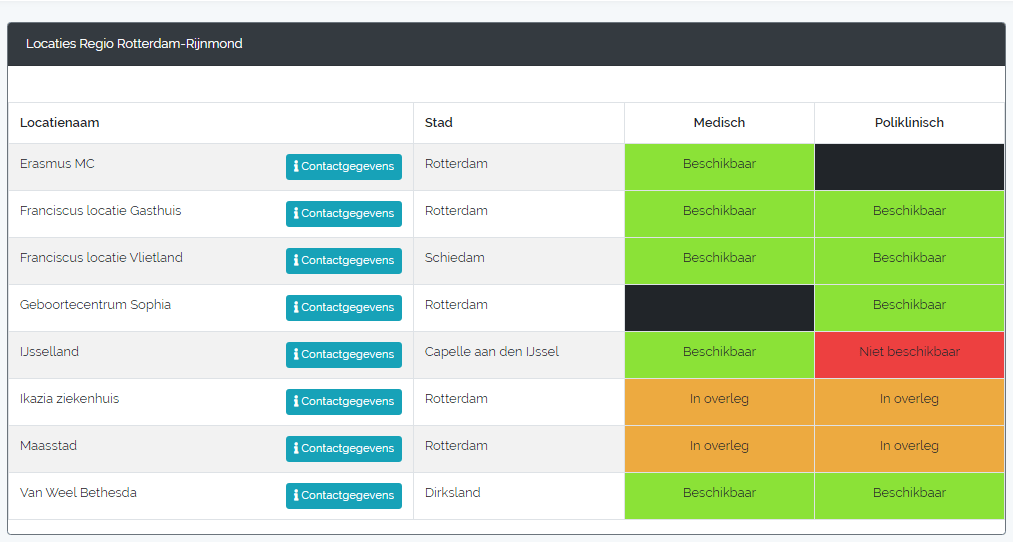Click Rotterdam city in Erasmus MC row
The width and height of the screenshot is (1013, 542).
pos(456,164)
